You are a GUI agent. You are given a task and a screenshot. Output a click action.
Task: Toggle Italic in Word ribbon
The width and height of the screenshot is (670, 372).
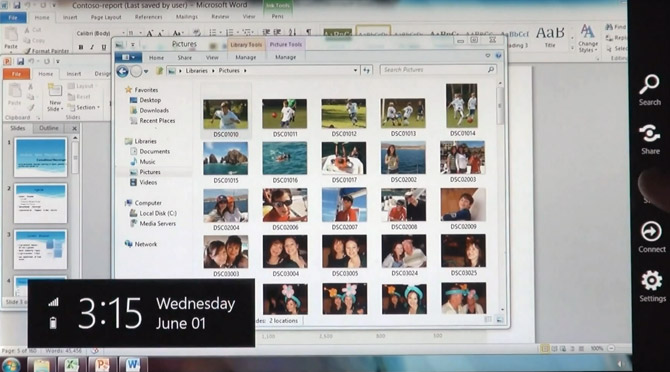92,47
